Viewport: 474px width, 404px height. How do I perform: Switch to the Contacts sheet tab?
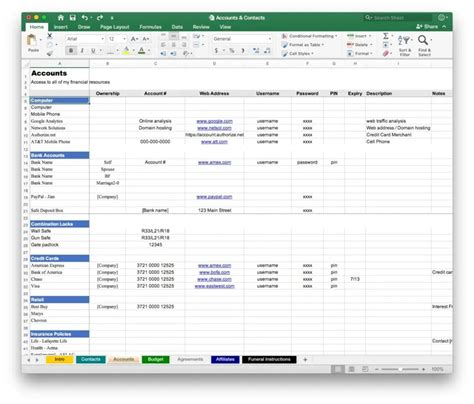coord(91,359)
